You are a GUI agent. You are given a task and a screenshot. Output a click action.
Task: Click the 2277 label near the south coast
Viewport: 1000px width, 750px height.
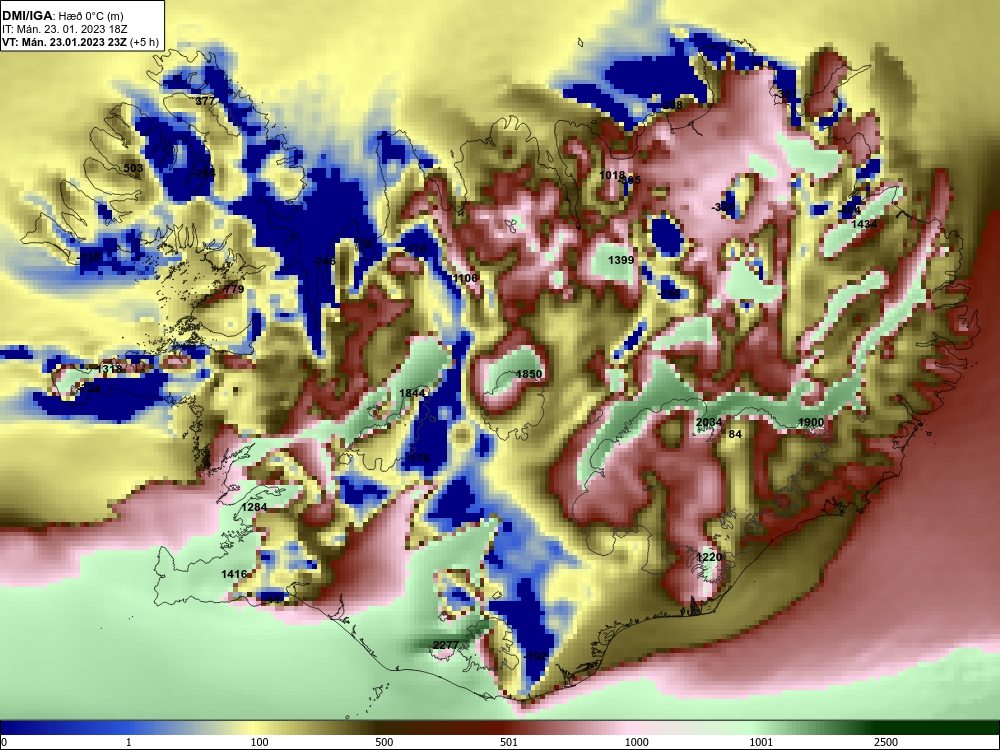coord(445,645)
